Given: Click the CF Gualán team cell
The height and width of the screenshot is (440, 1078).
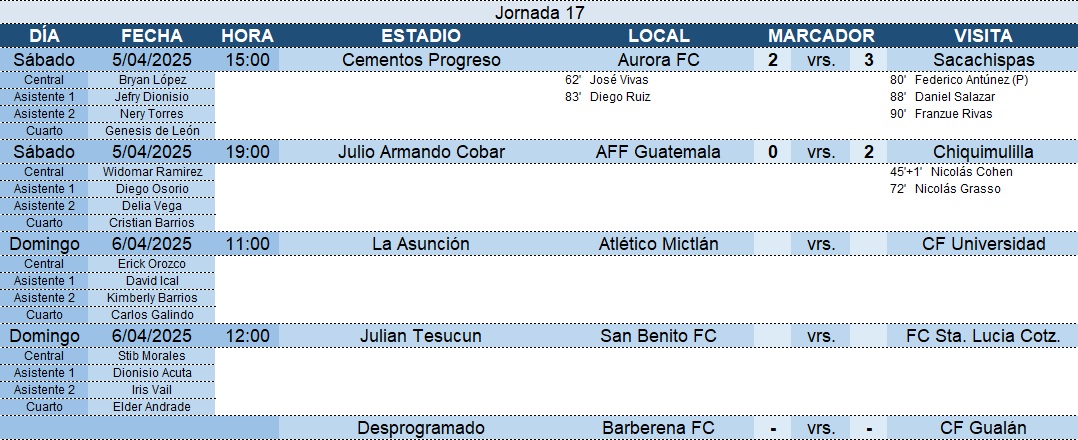Looking at the screenshot, I should (982, 428).
